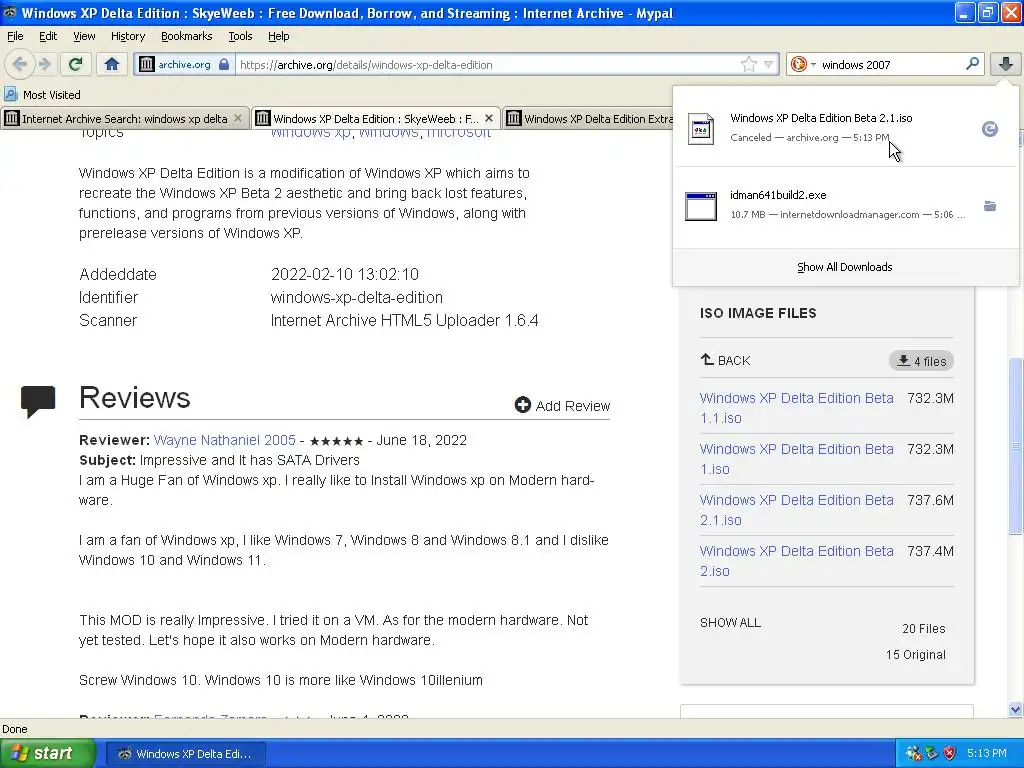This screenshot has width=1024, height=768.
Task: Click the page scrollbar down arrow
Action: (1015, 709)
